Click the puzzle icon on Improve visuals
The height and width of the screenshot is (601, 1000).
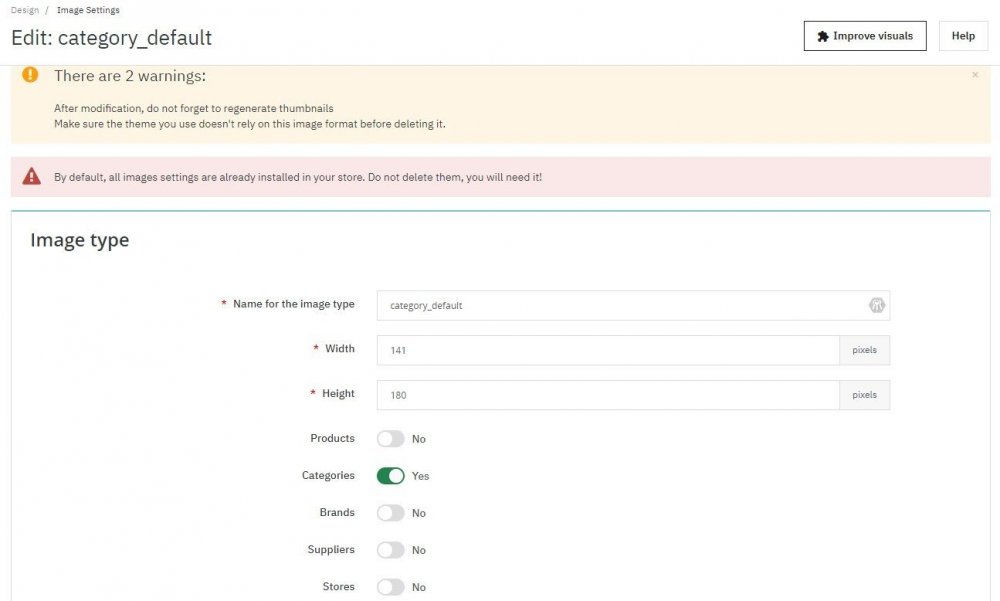(822, 35)
